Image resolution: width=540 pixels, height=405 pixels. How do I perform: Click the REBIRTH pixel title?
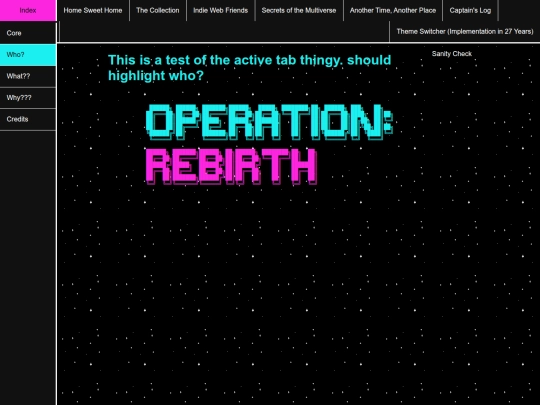(x=231, y=167)
